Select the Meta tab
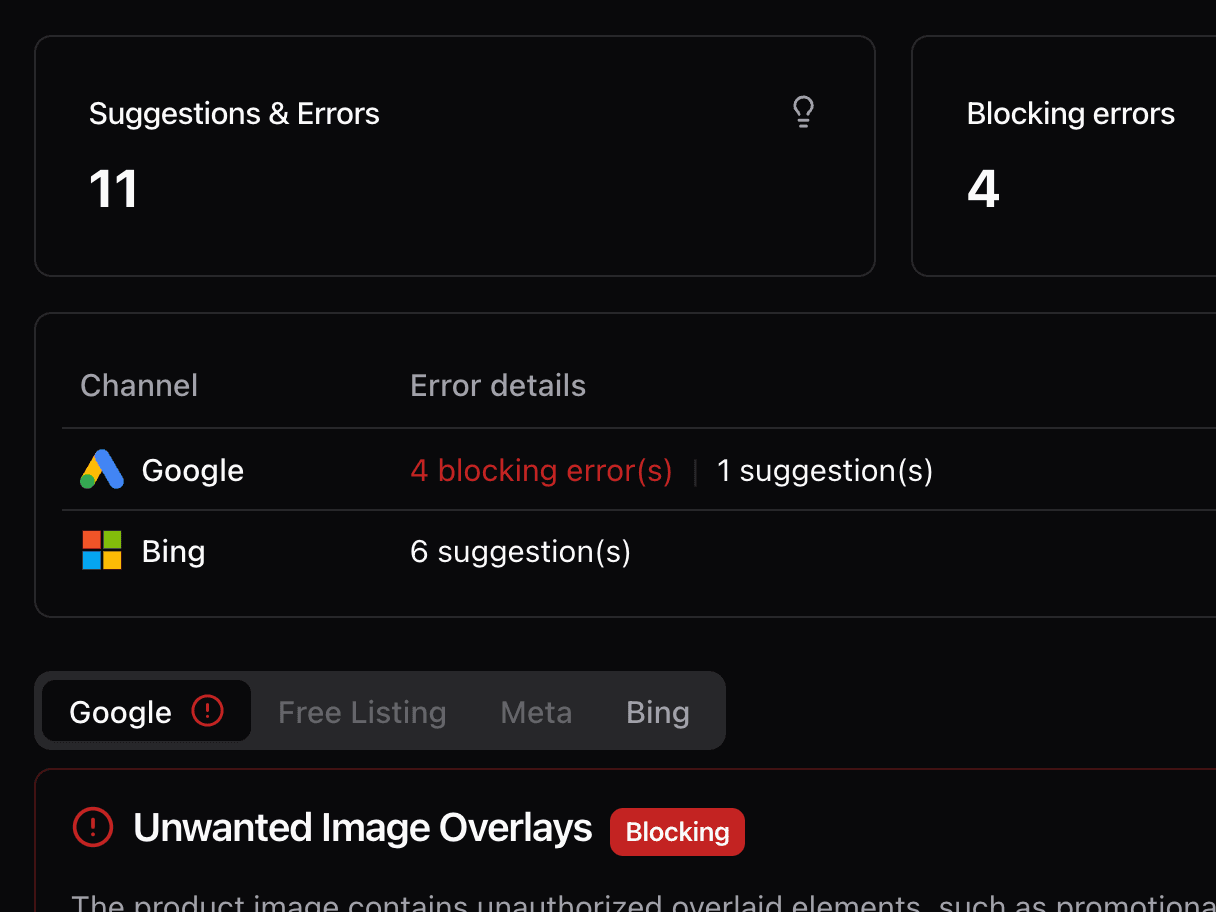 [x=536, y=712]
